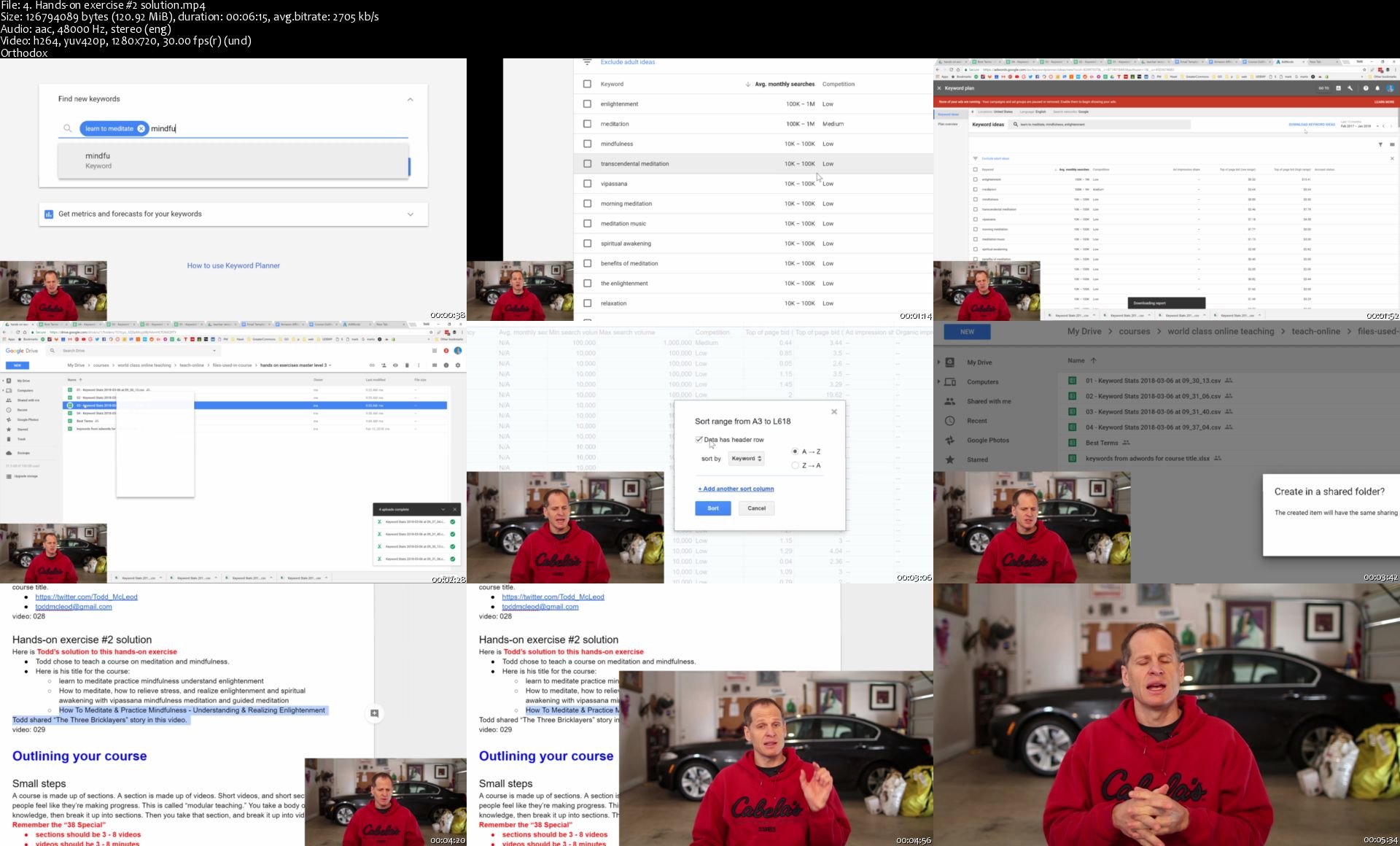The width and height of the screenshot is (1400, 846).
Task: Sort by 'Avg. monthly searches' column header
Action: coord(784,85)
